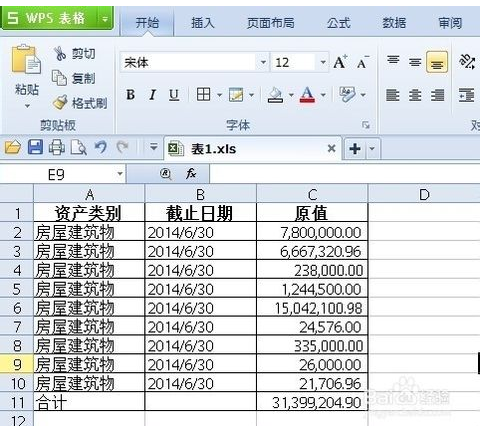Switch to the 公式 tab
The image size is (480, 426).
(x=338, y=23)
